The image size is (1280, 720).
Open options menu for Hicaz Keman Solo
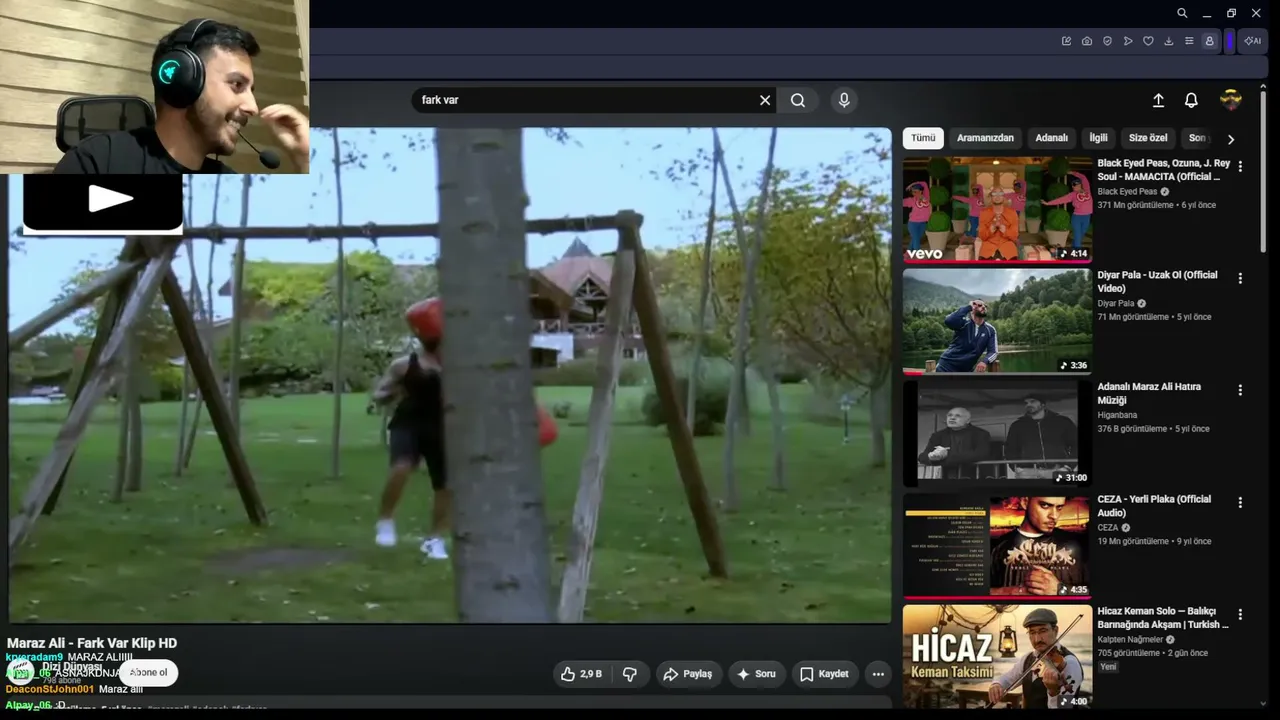point(1240,614)
